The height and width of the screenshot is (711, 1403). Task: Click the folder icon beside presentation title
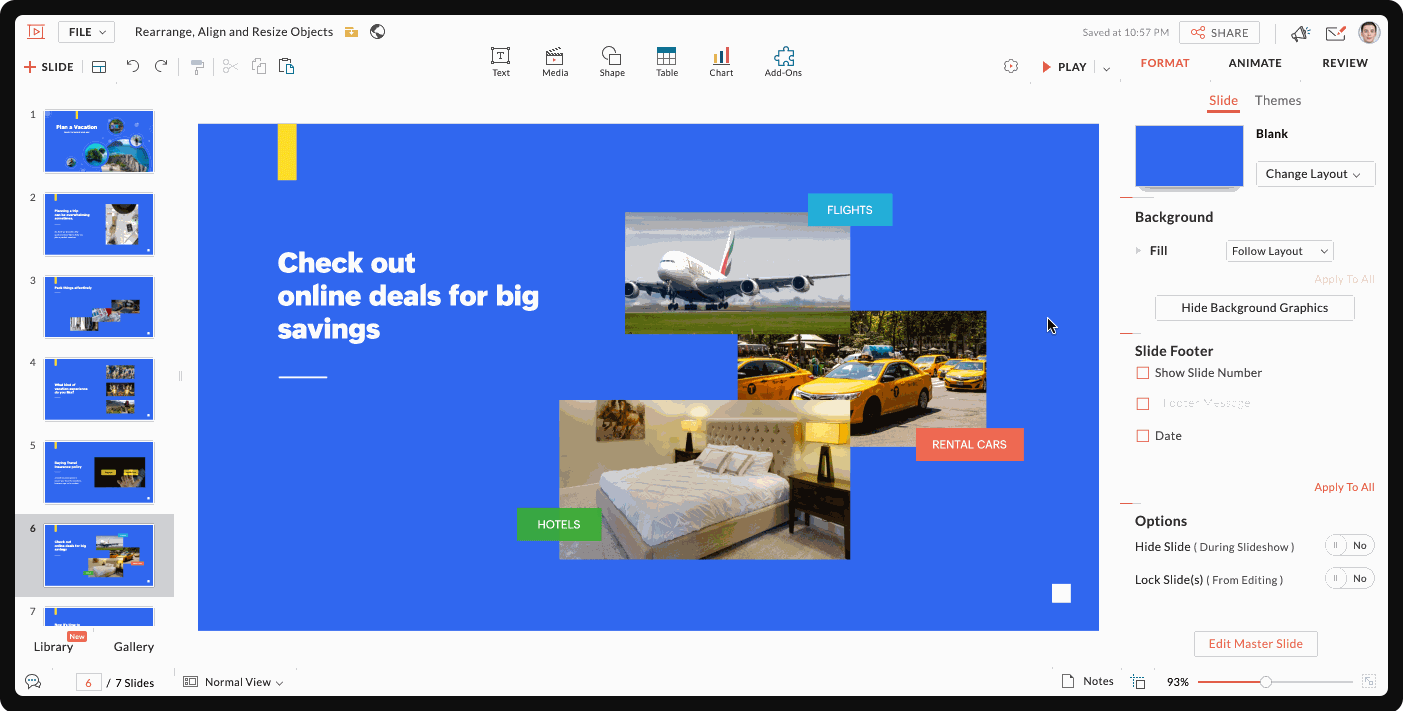(x=351, y=32)
